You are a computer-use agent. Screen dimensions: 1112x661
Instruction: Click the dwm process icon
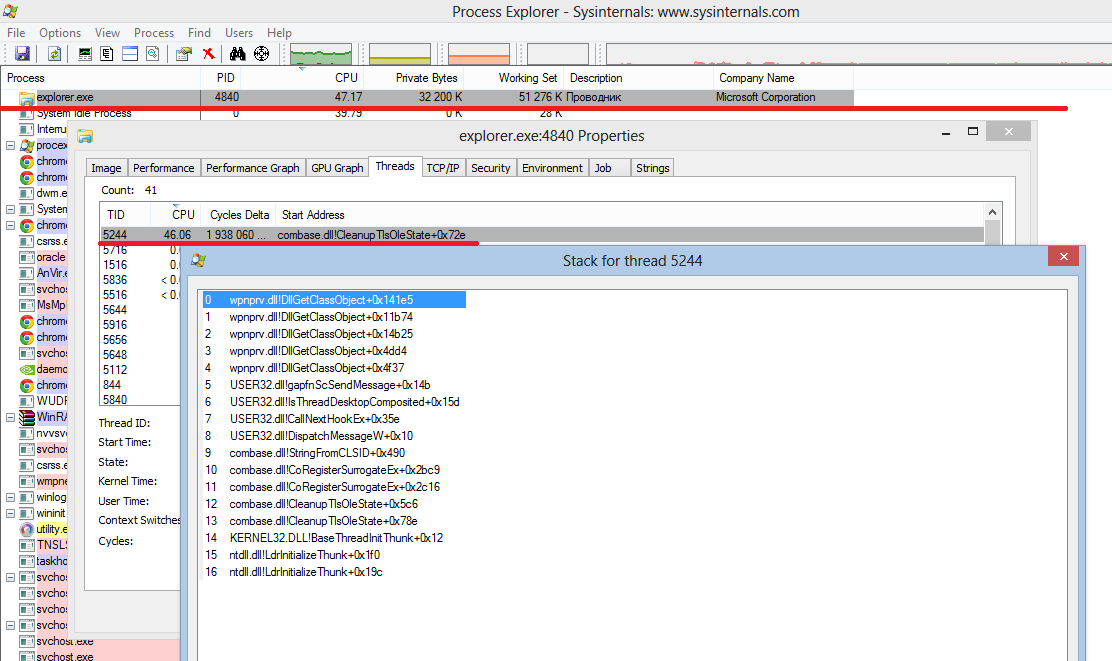point(27,193)
